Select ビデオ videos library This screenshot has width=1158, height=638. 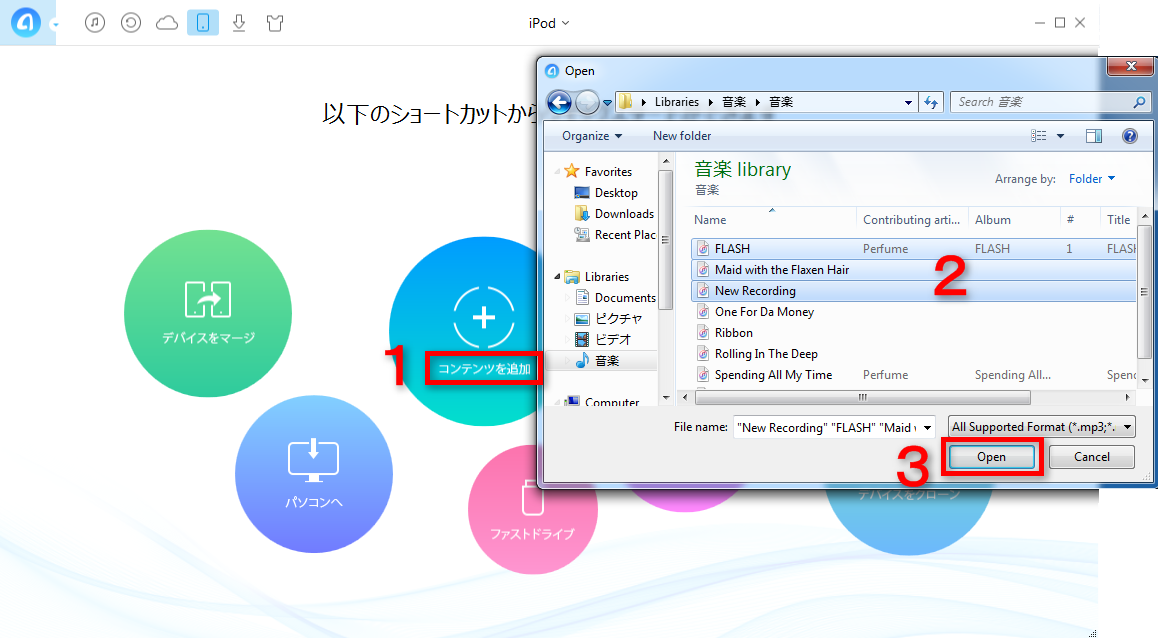coord(613,340)
